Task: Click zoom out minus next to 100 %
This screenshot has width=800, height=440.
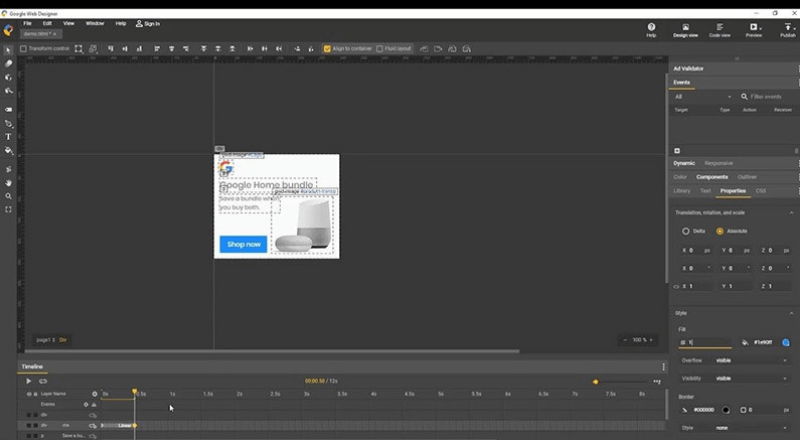Action: coord(625,340)
